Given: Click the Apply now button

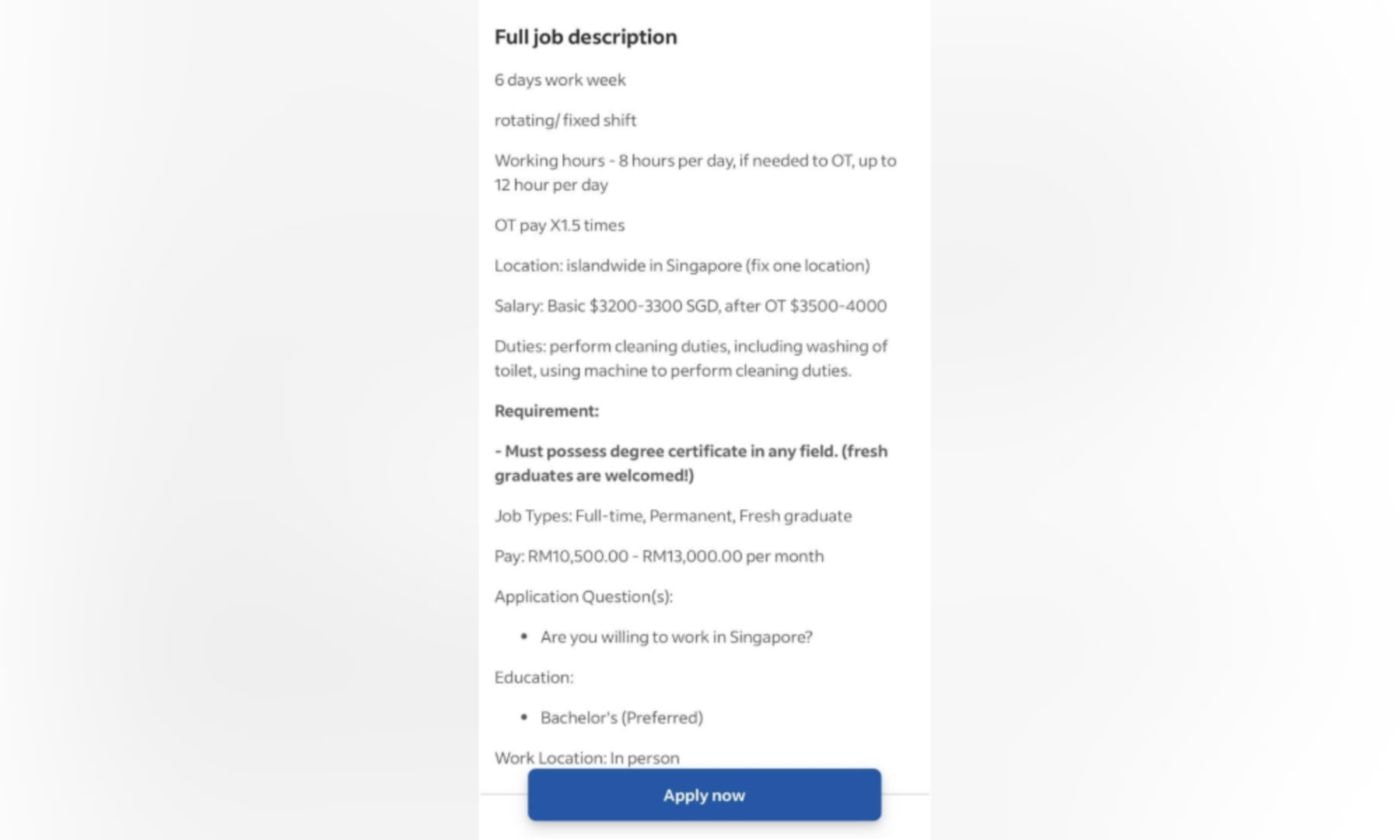Looking at the screenshot, I should [x=704, y=795].
